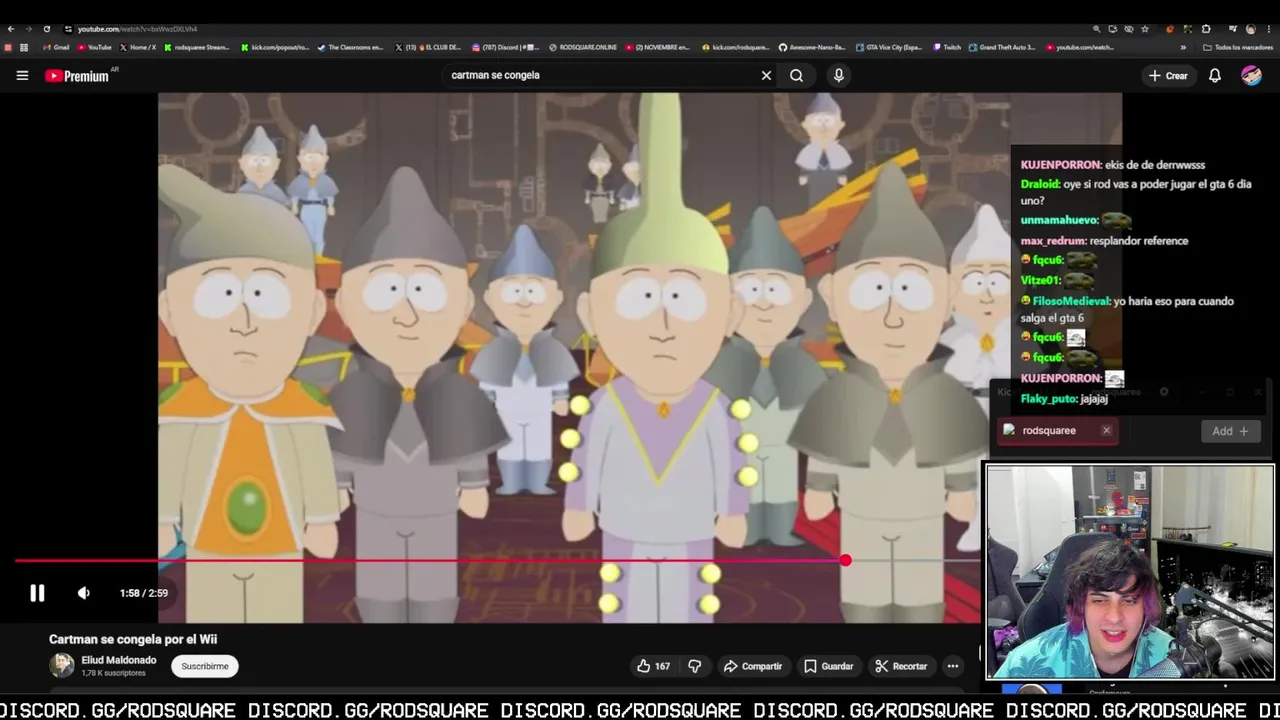Open the YouTube hamburger guide menu

pos(22,75)
